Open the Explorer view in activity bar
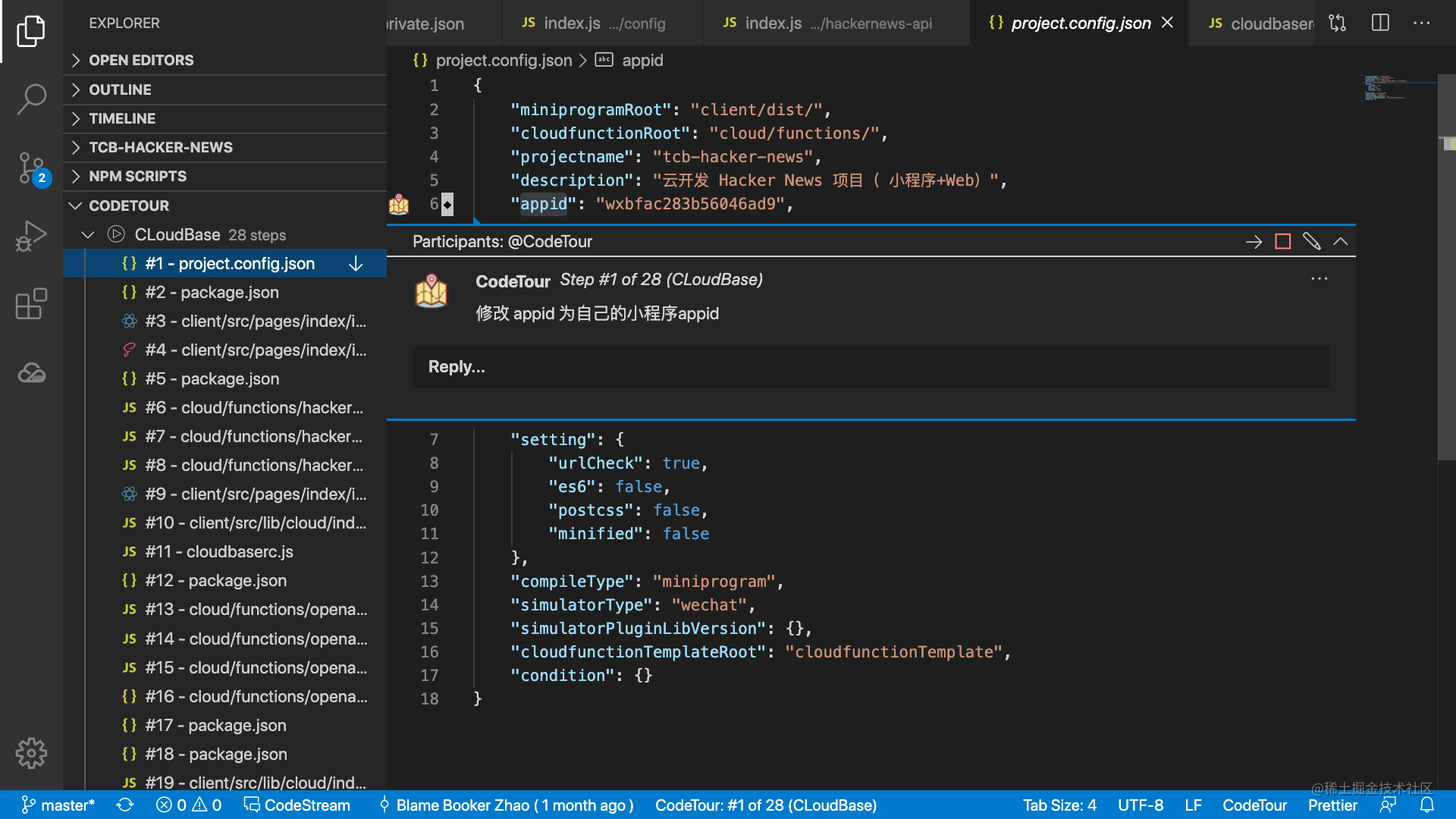The width and height of the screenshot is (1456, 819). (x=31, y=31)
